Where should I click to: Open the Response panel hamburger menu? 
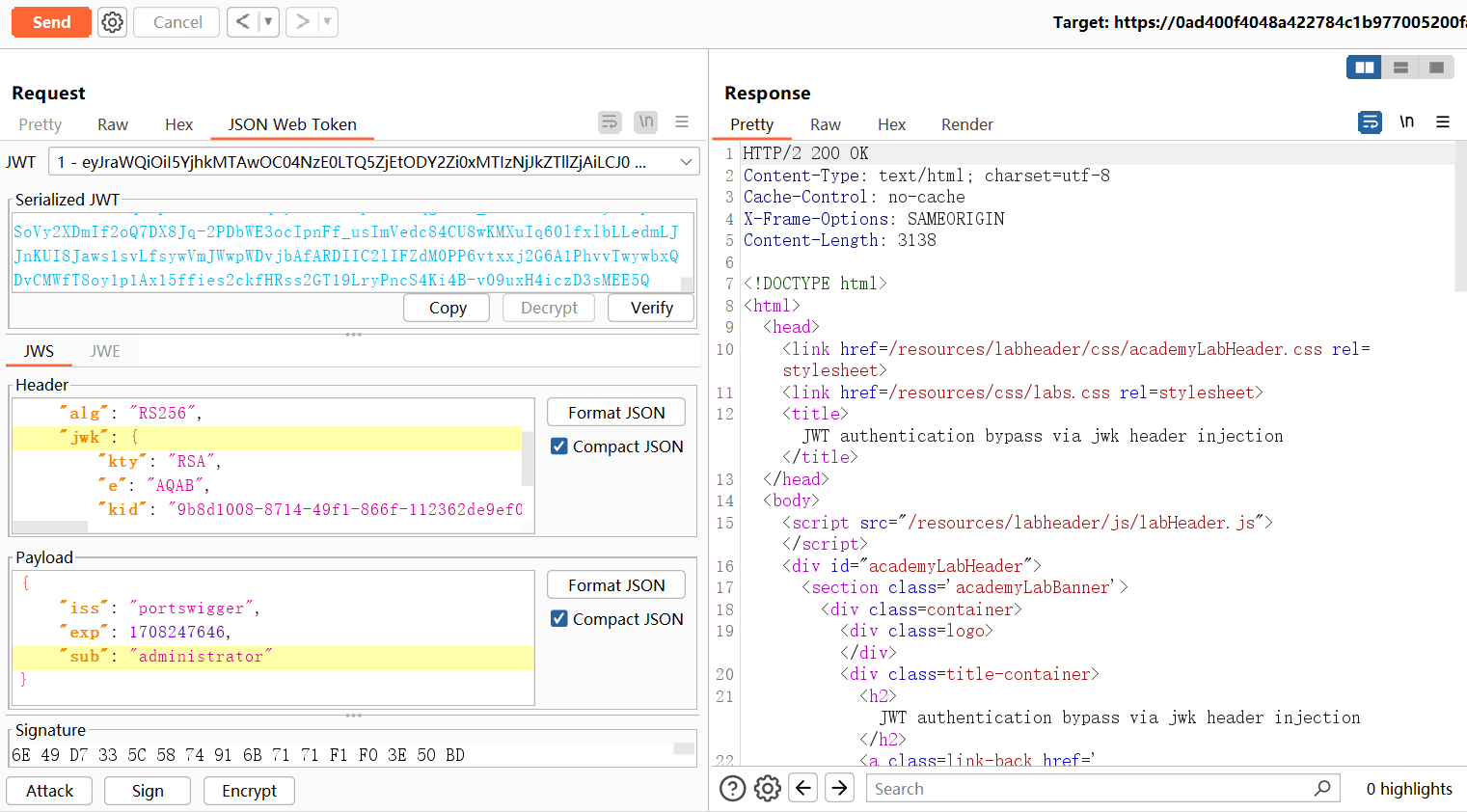1443,122
